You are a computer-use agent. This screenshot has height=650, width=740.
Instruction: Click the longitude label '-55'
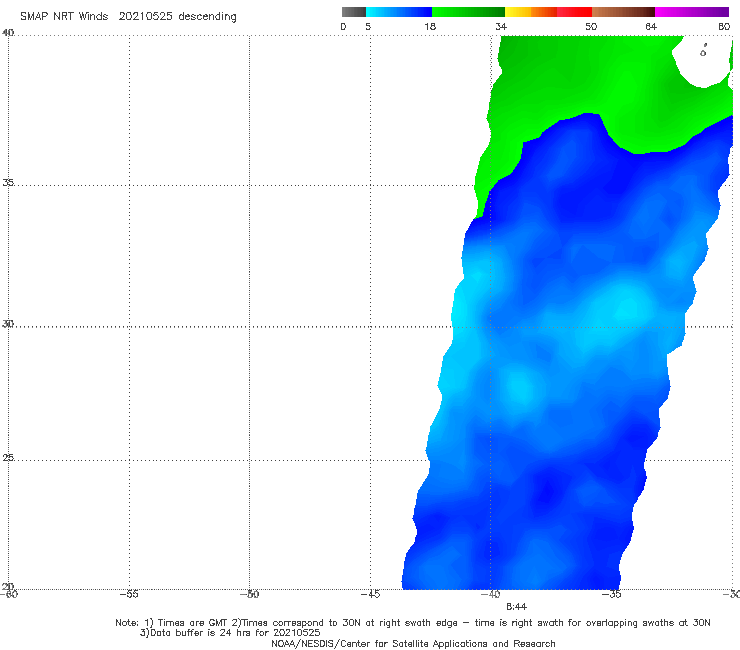click(x=129, y=594)
